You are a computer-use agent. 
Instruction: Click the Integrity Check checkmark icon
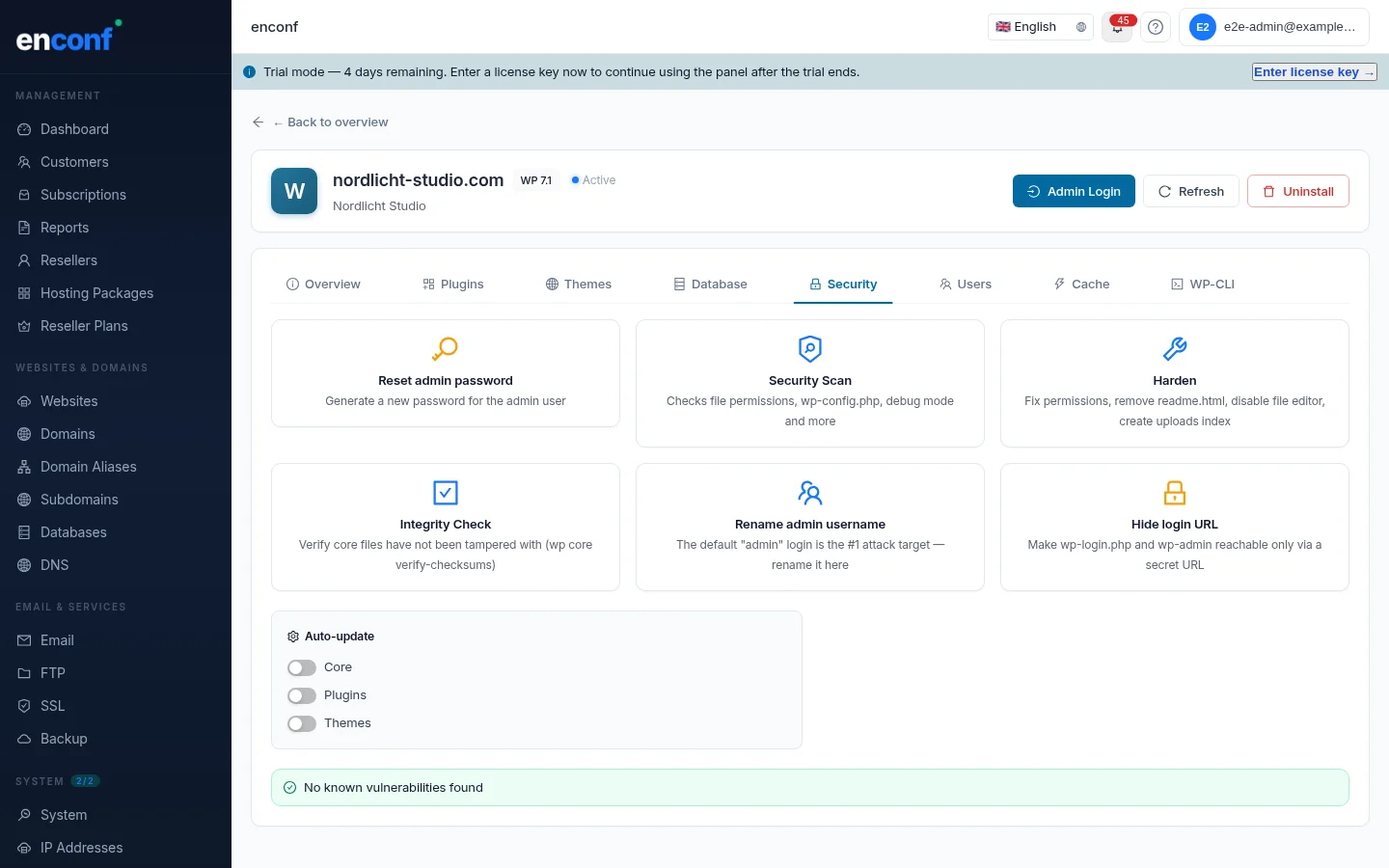446,493
